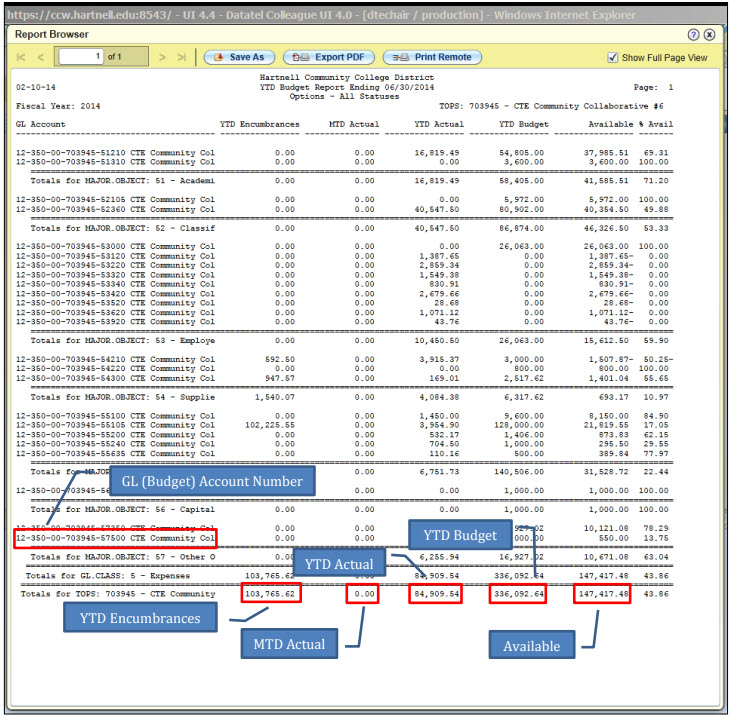The image size is (730, 716).
Task: Click the highlighted account 12-350-00-703945-57500 row
Action: 115,538
